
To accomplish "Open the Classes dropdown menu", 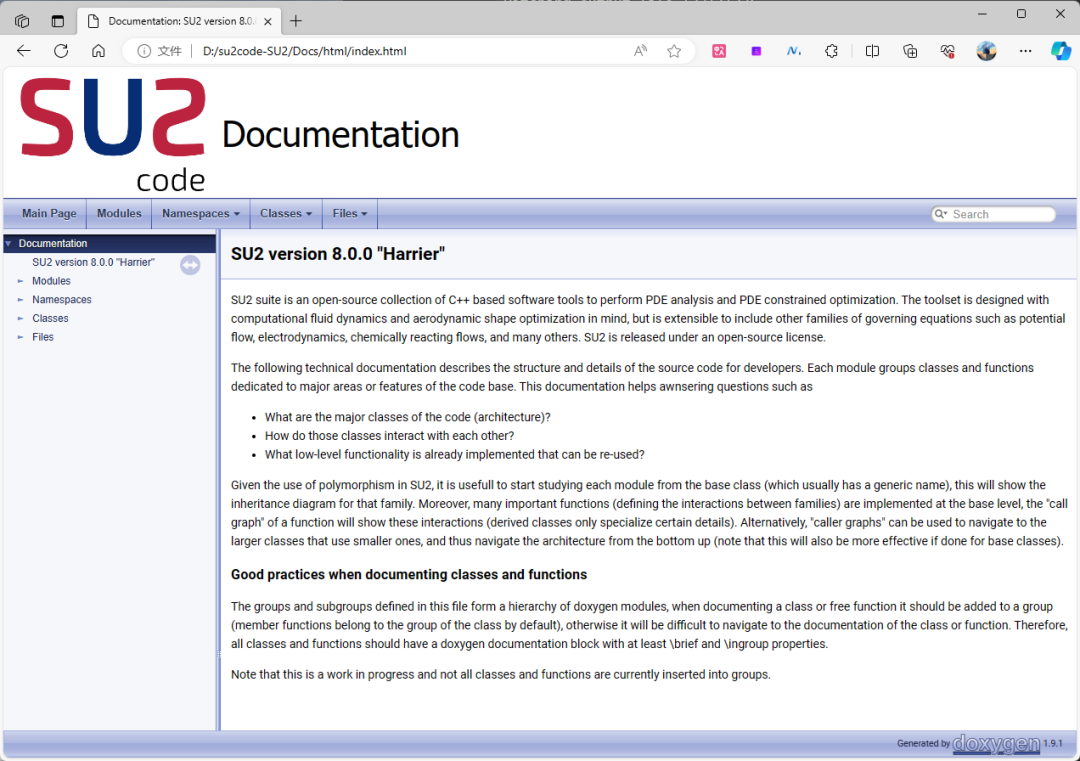I will 286,213.
